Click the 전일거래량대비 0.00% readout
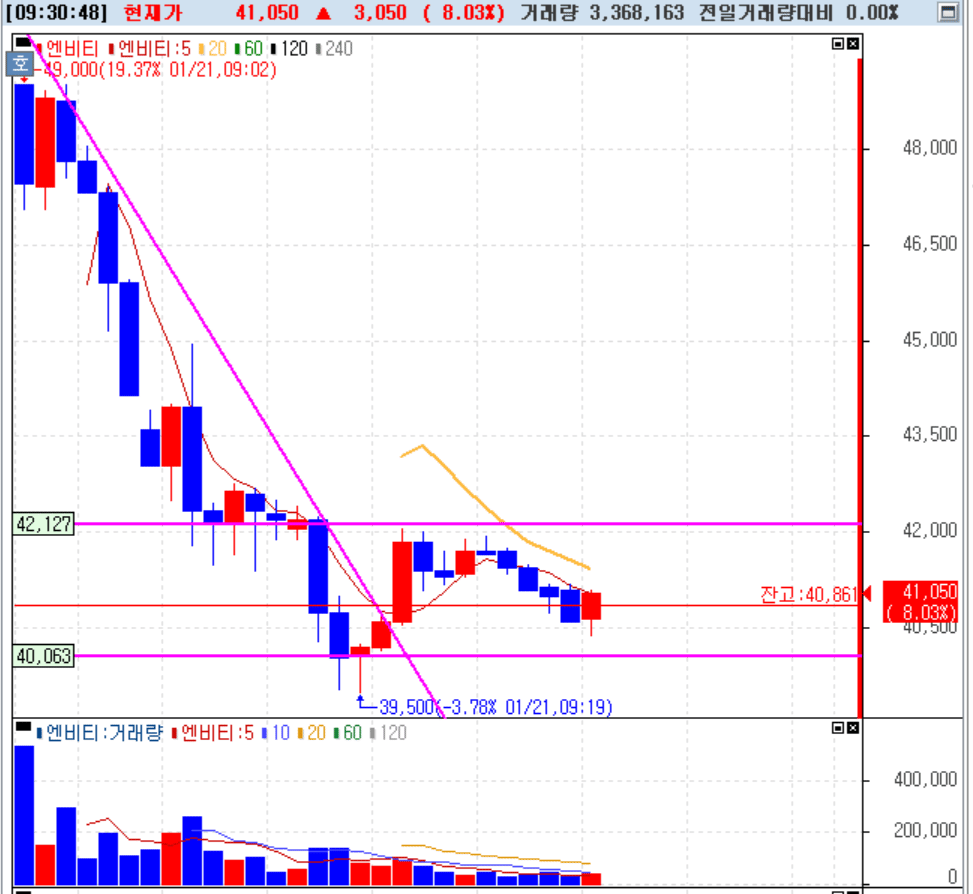 [799, 12]
